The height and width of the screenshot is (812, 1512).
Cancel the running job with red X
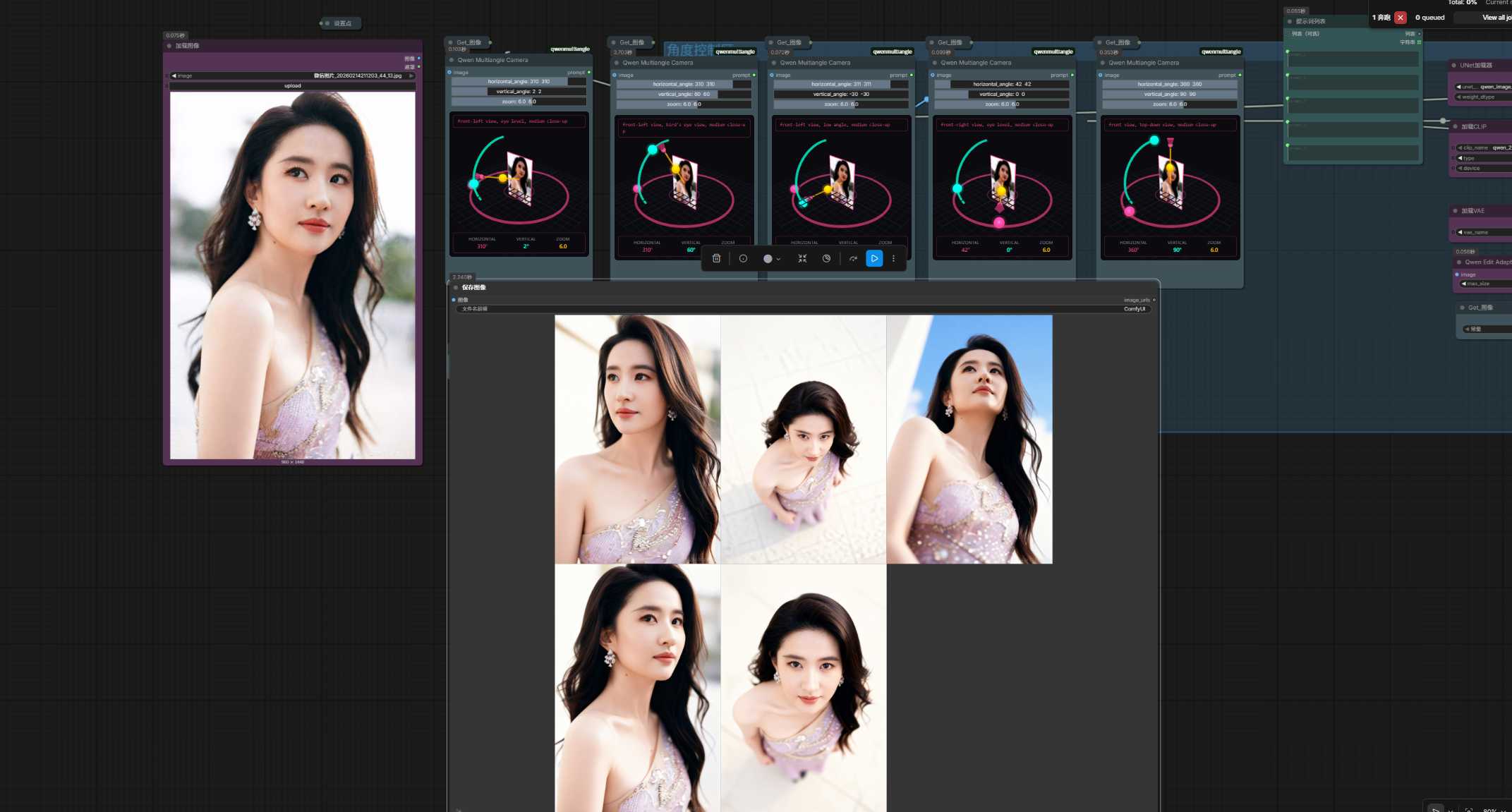click(x=1400, y=18)
